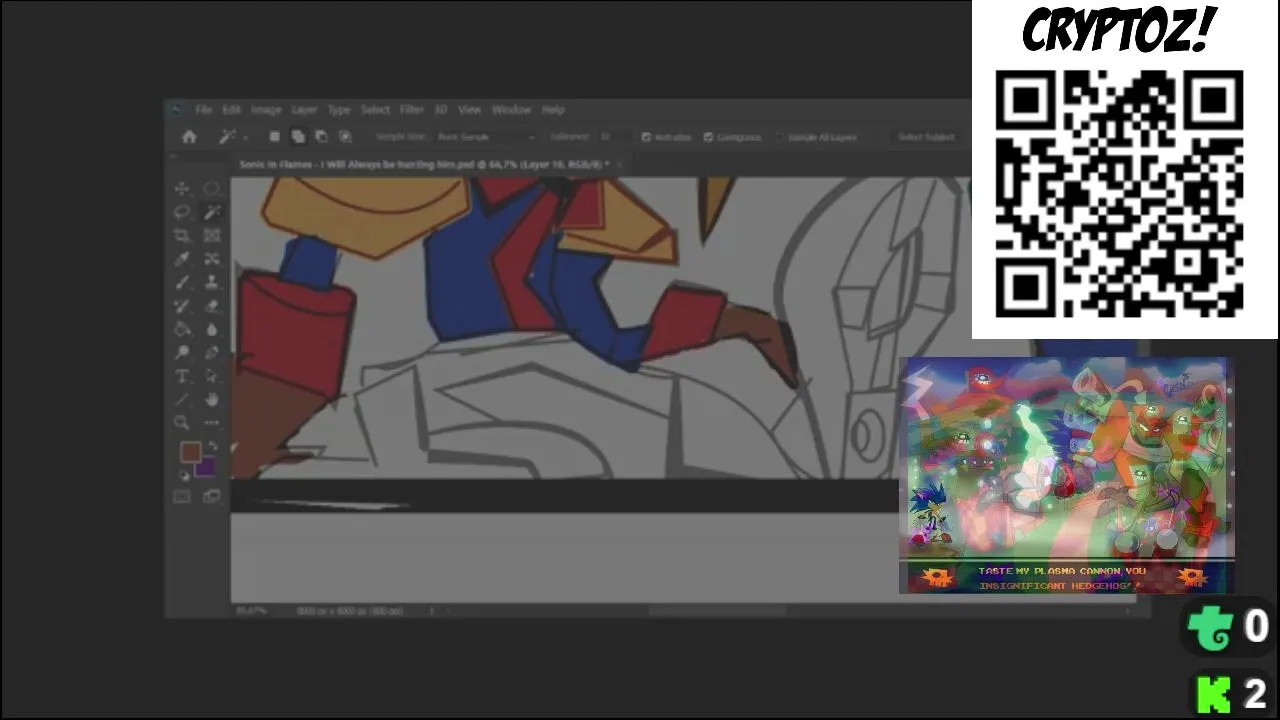Click the brown foreground color swatch
Screen dimensions: 1280x720
[x=190, y=453]
